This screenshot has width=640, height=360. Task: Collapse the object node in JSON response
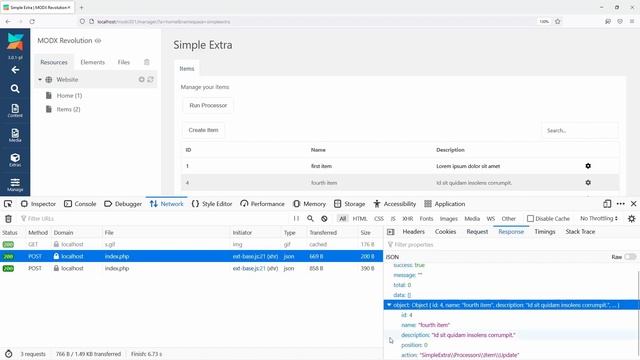(x=389, y=305)
